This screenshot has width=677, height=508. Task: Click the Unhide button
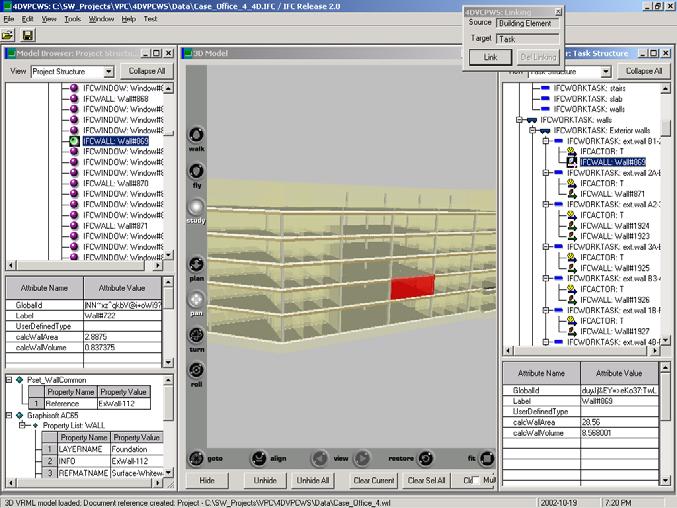pos(265,480)
